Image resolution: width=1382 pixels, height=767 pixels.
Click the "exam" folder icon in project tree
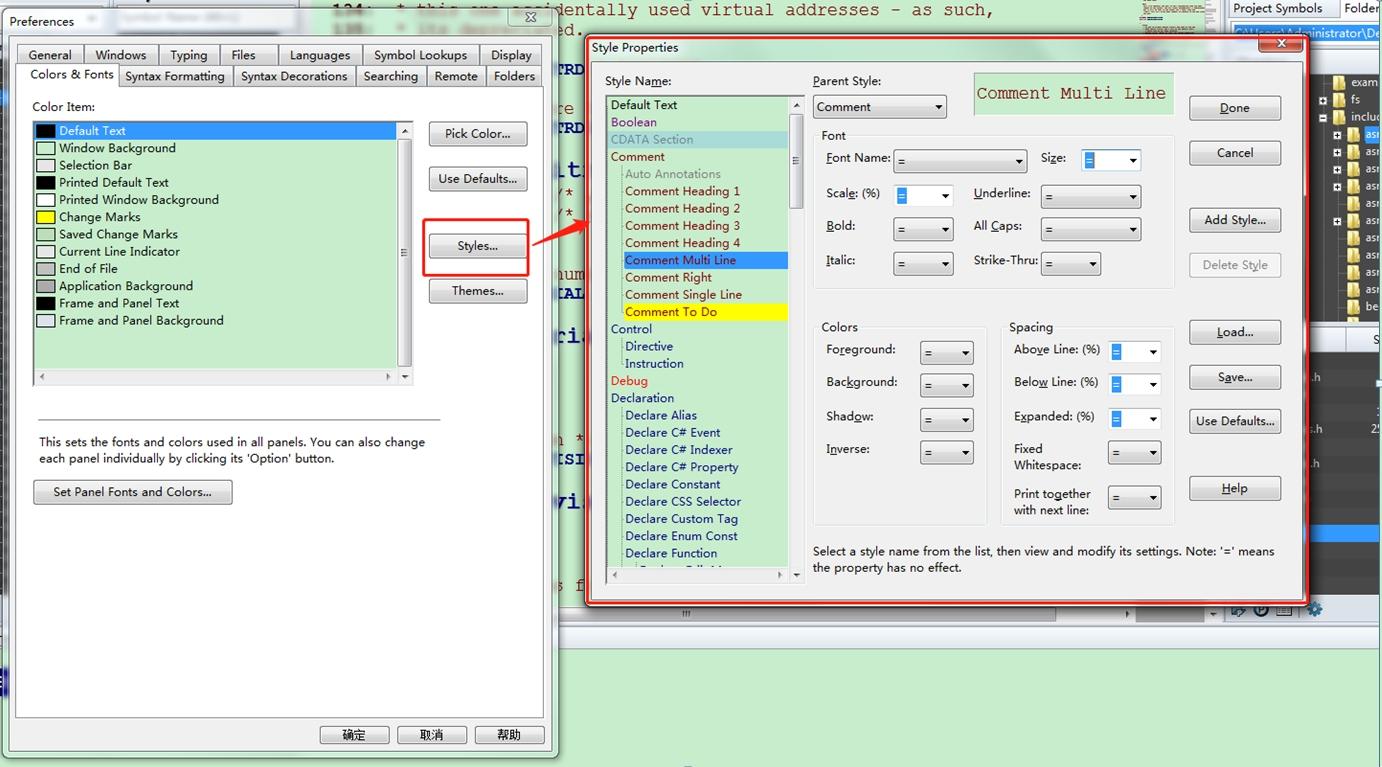(x=1339, y=83)
